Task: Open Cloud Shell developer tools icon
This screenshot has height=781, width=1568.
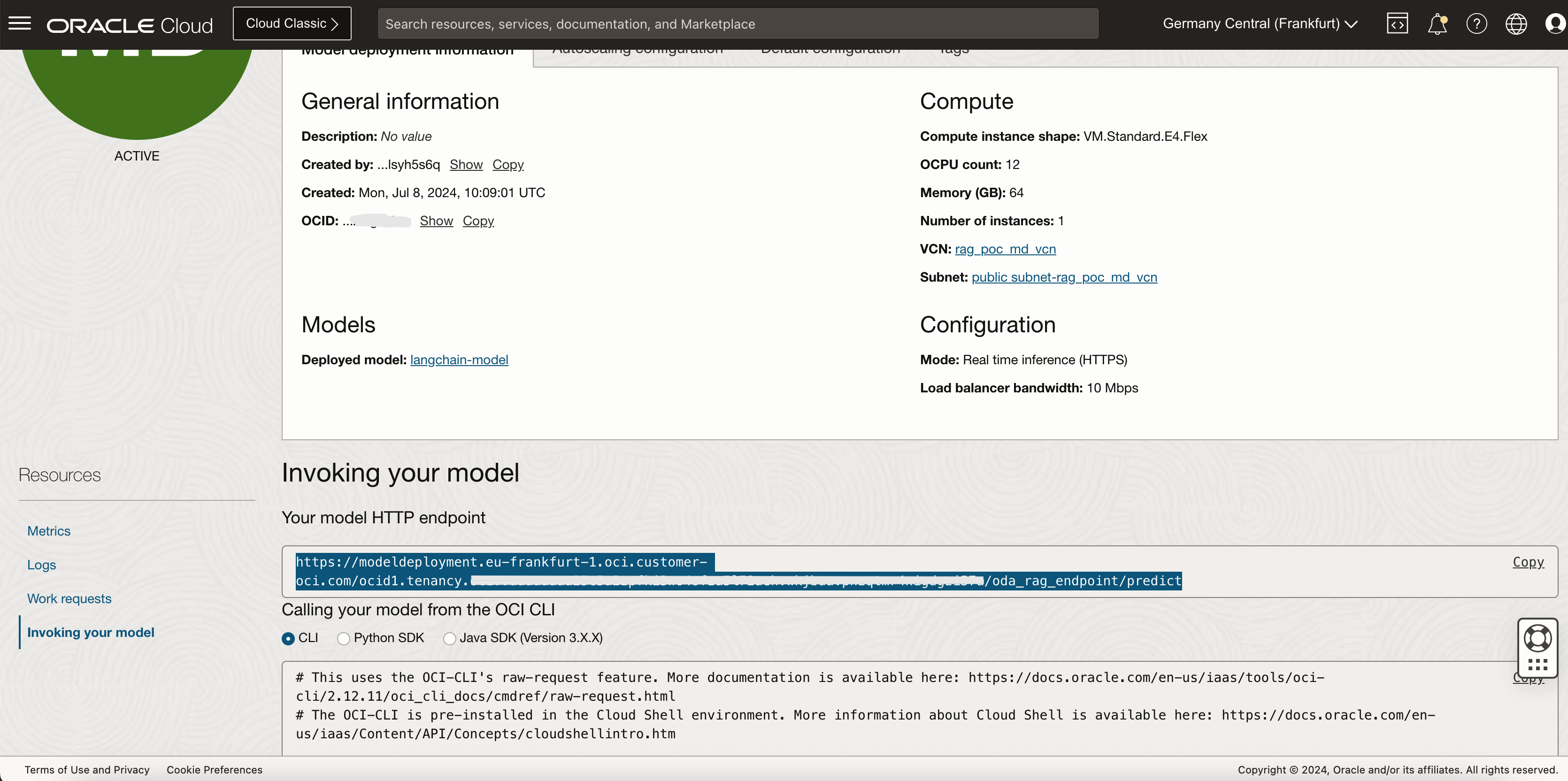Action: [x=1397, y=24]
